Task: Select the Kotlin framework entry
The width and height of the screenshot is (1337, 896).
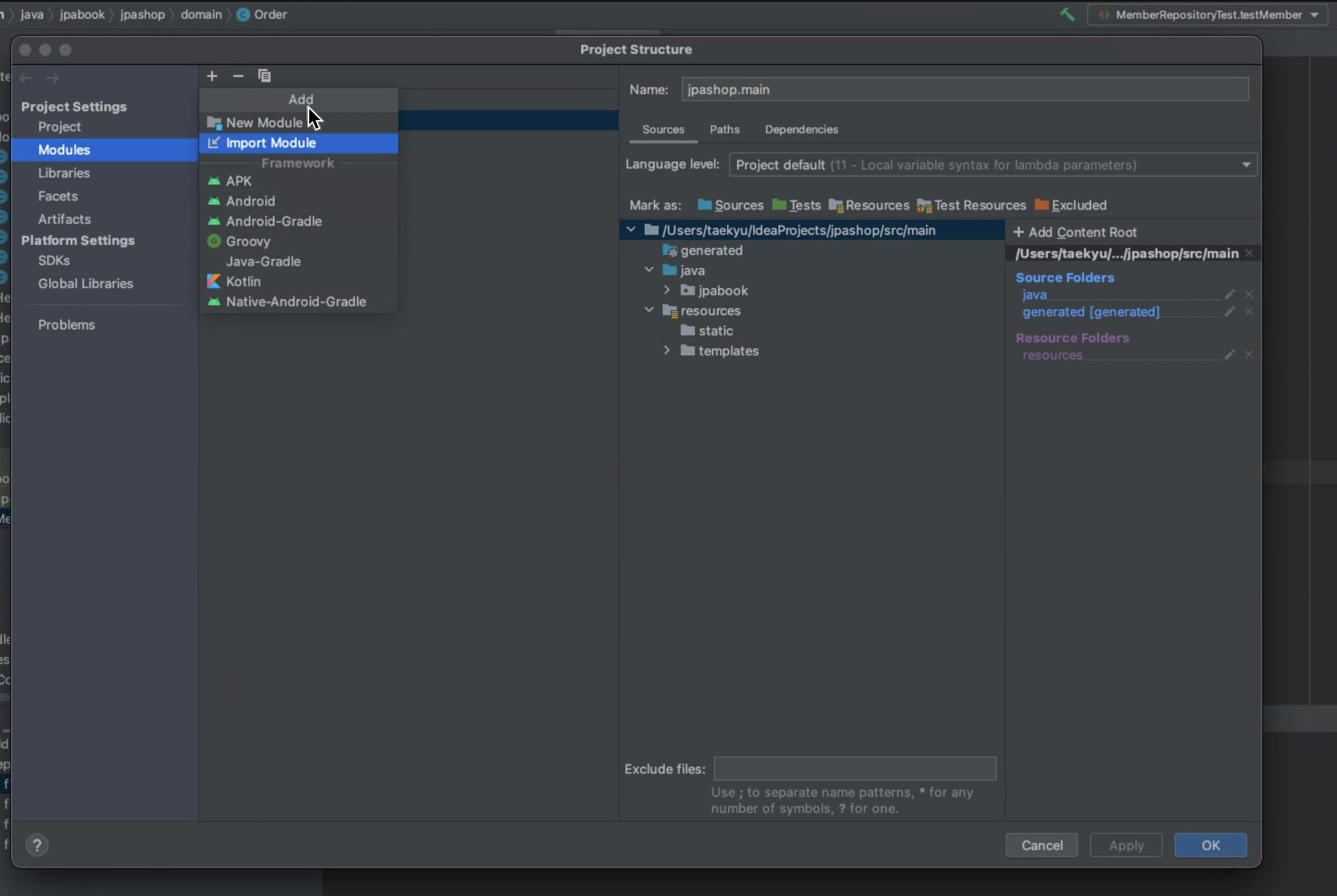Action: (243, 281)
